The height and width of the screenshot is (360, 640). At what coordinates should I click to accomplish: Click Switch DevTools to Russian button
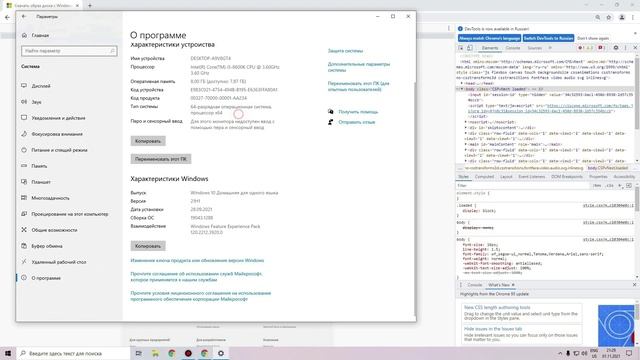point(548,38)
